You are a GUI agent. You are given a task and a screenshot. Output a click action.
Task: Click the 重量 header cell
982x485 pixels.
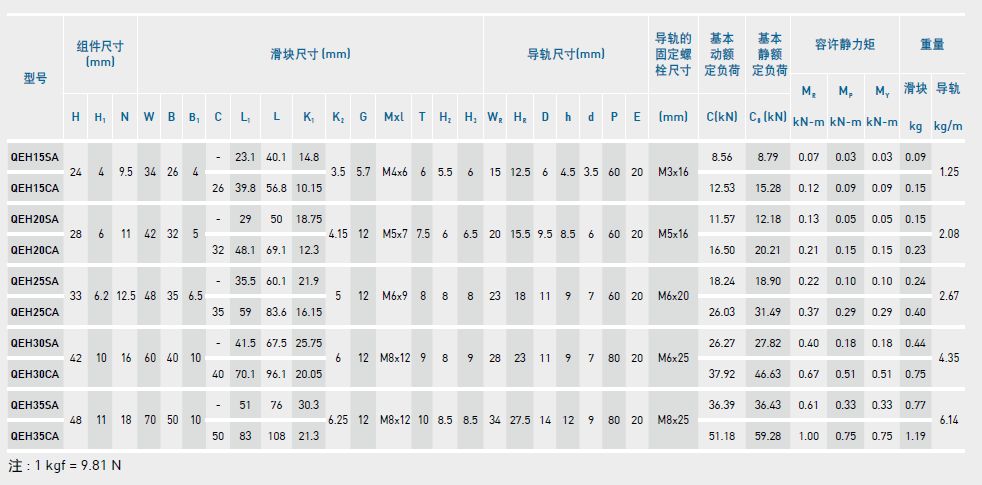tap(931, 45)
